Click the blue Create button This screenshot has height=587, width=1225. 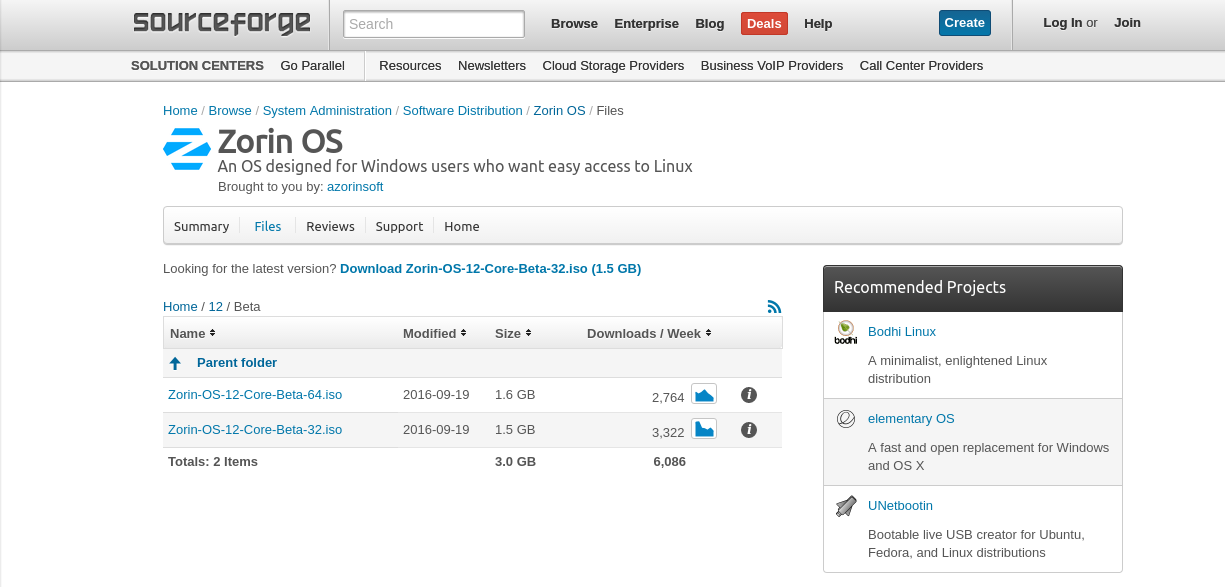(x=964, y=23)
